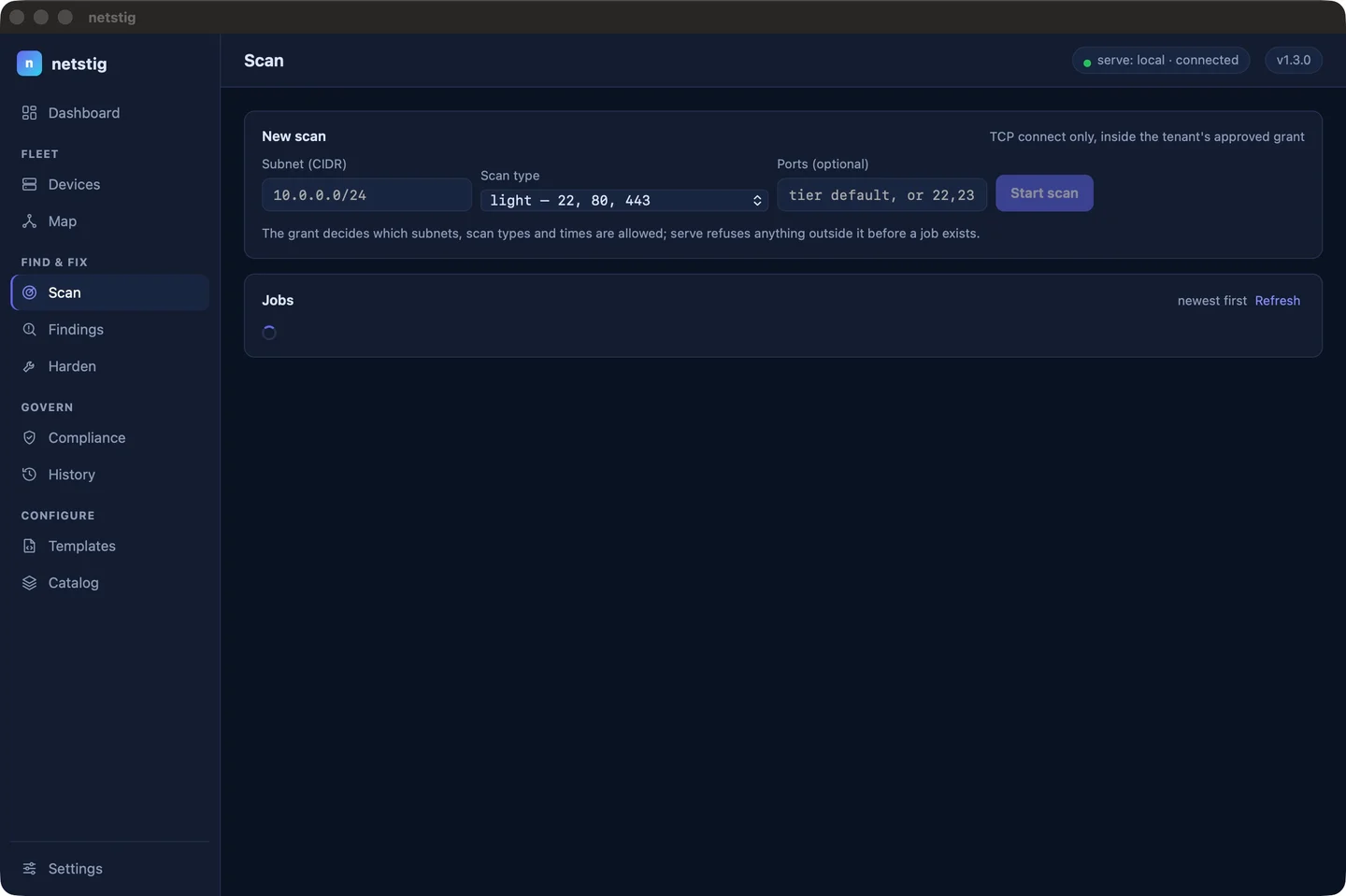Navigate to Harden

point(110,366)
